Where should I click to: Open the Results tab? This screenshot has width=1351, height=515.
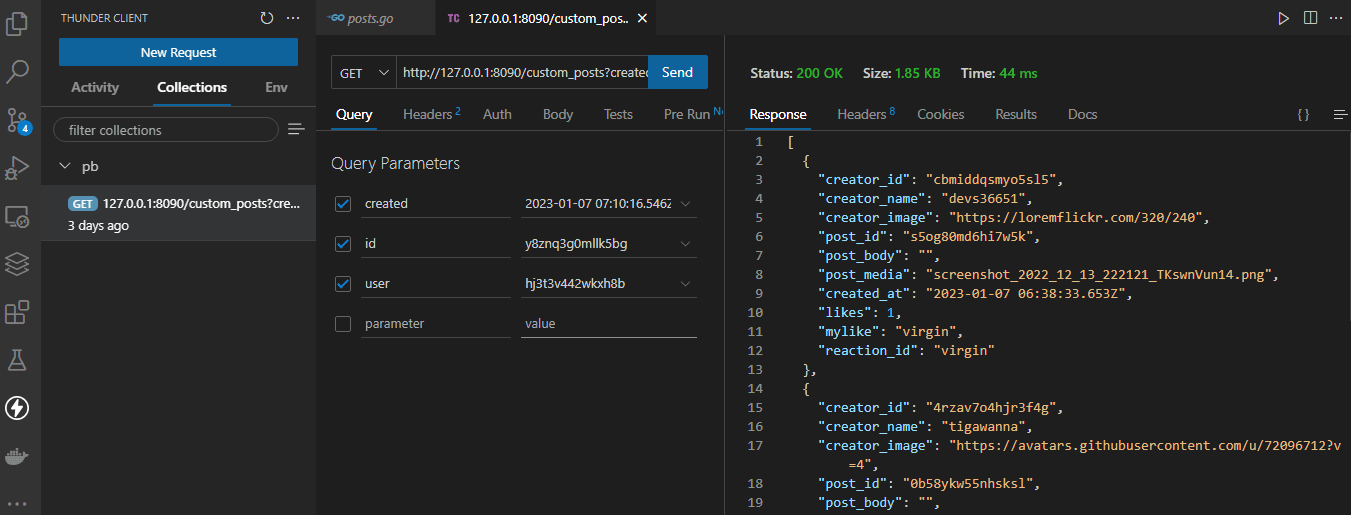[x=1016, y=114]
